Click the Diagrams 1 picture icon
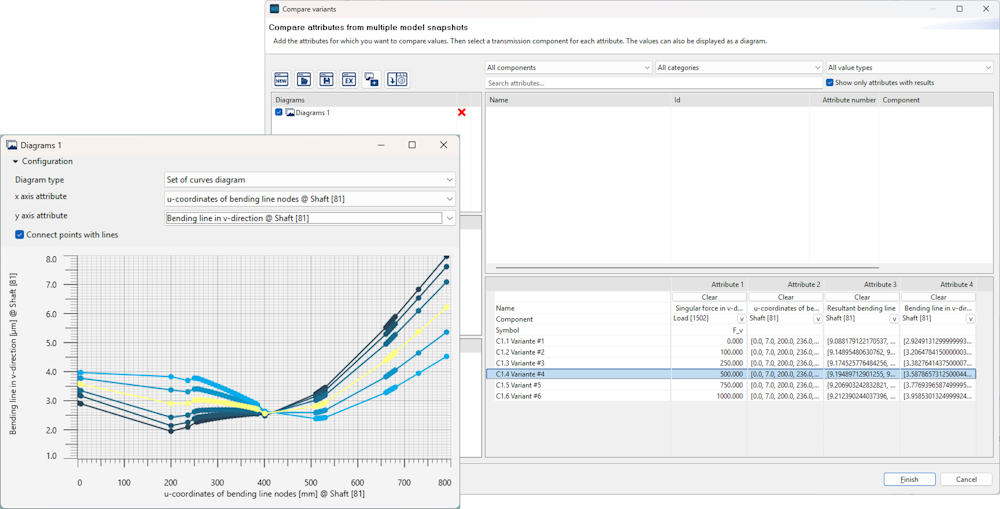 click(x=290, y=113)
